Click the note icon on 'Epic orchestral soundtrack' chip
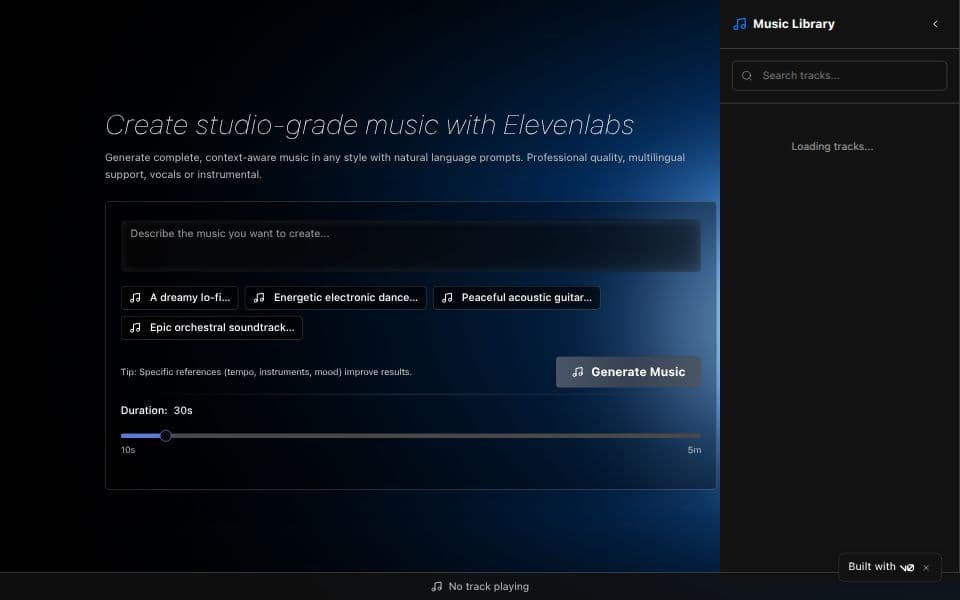The width and height of the screenshot is (960, 600). click(x=135, y=328)
